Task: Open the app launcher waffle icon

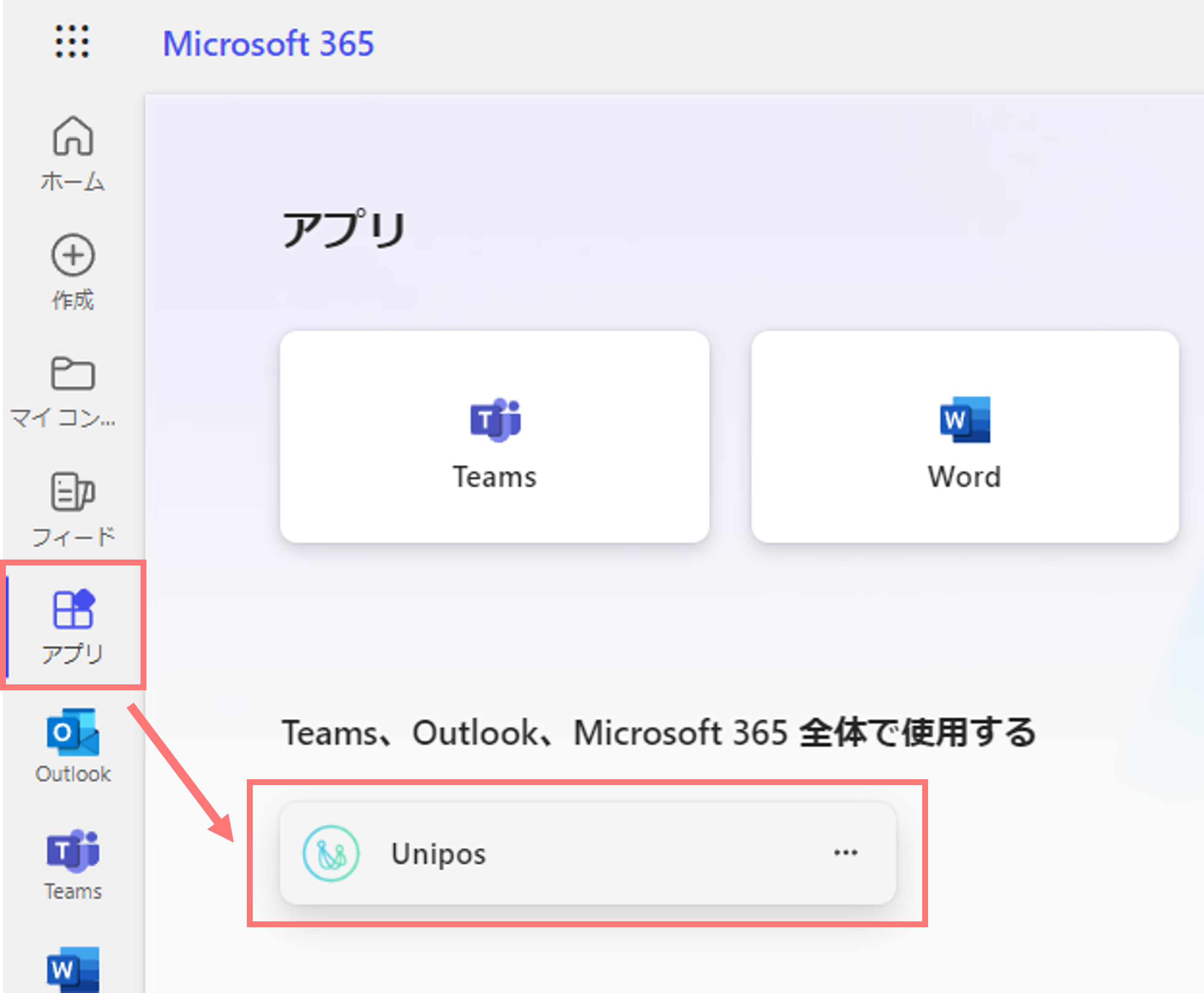Action: pos(72,41)
